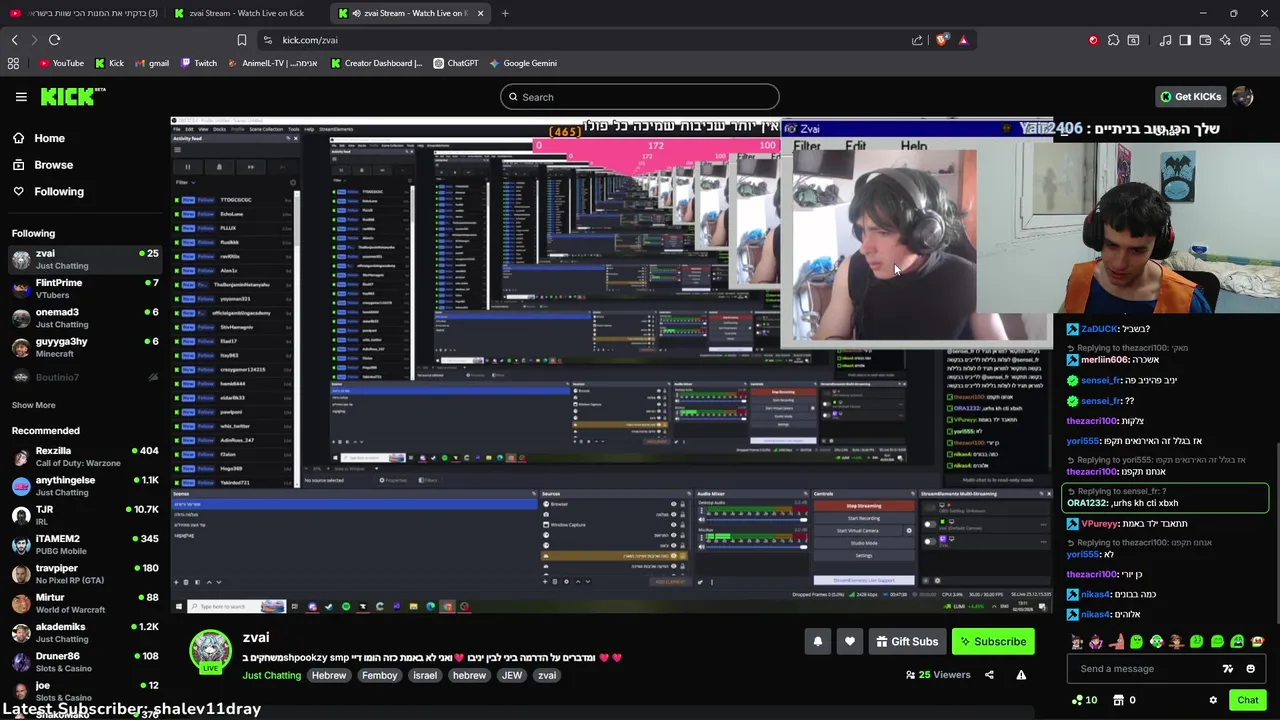The width and height of the screenshot is (1280, 720).
Task: Open YouTube bookmark
Action: [61, 63]
